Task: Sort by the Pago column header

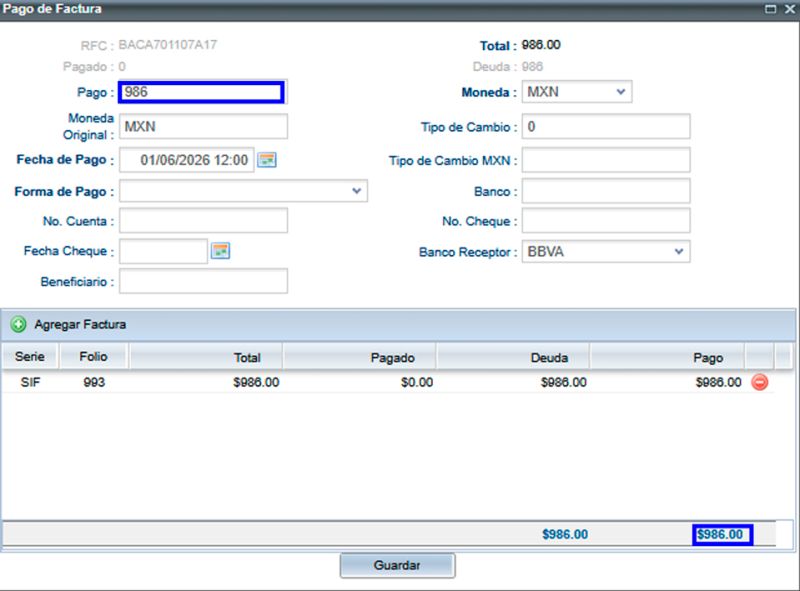Action: point(667,357)
